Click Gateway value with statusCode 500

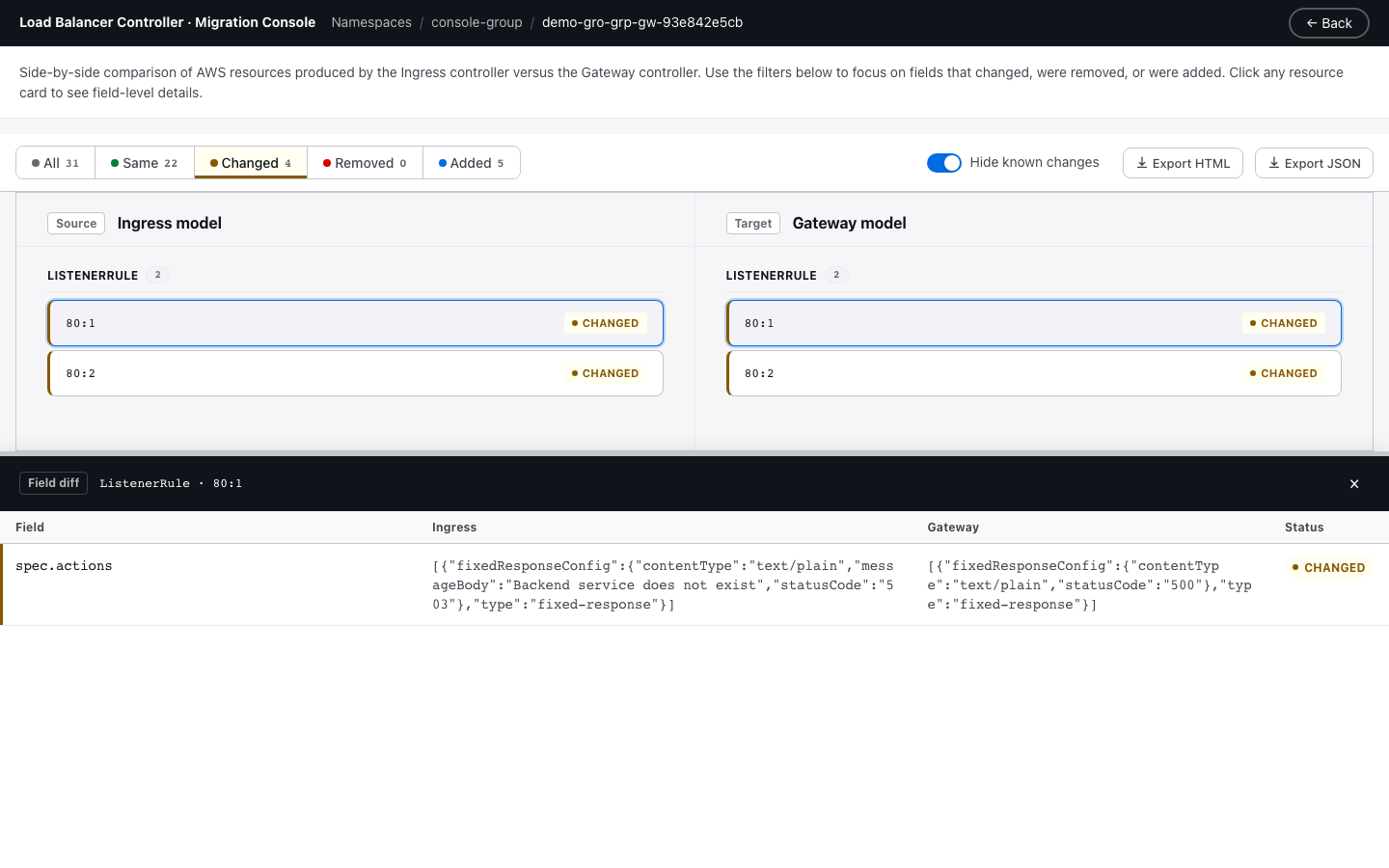pos(1089,585)
